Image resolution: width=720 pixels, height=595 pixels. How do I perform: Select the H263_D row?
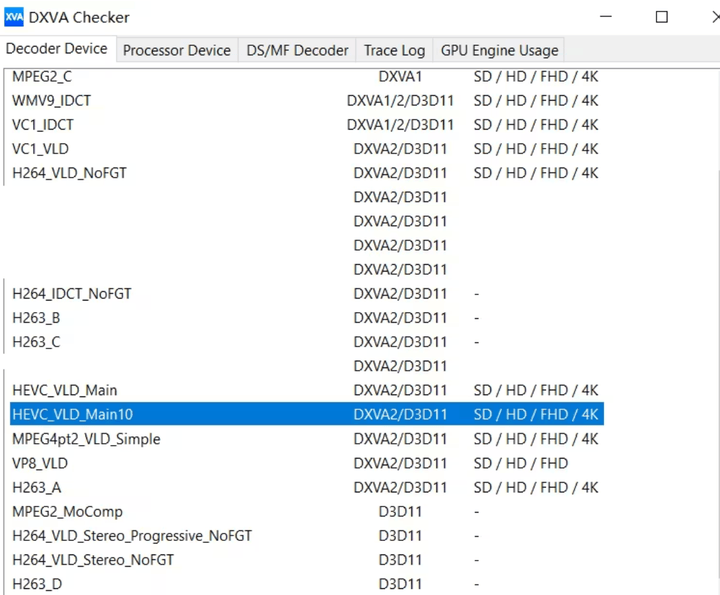(x=307, y=584)
